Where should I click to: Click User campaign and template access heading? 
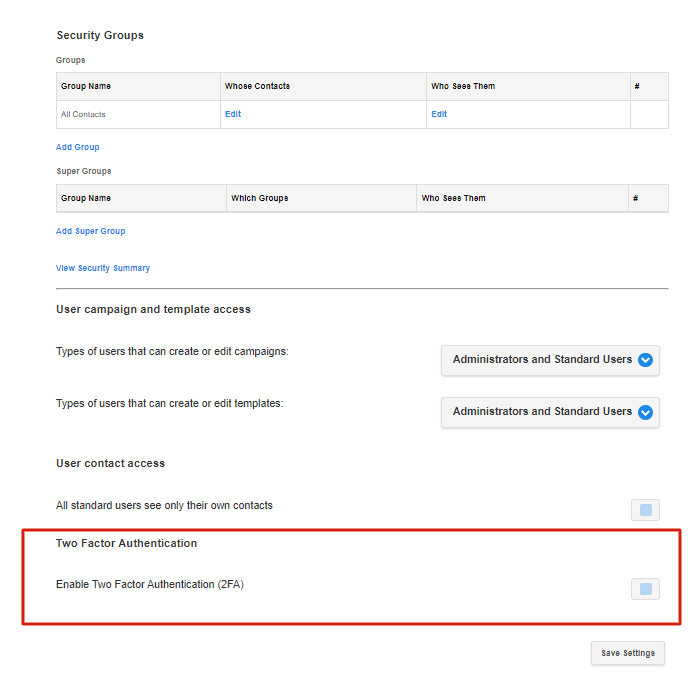click(153, 309)
